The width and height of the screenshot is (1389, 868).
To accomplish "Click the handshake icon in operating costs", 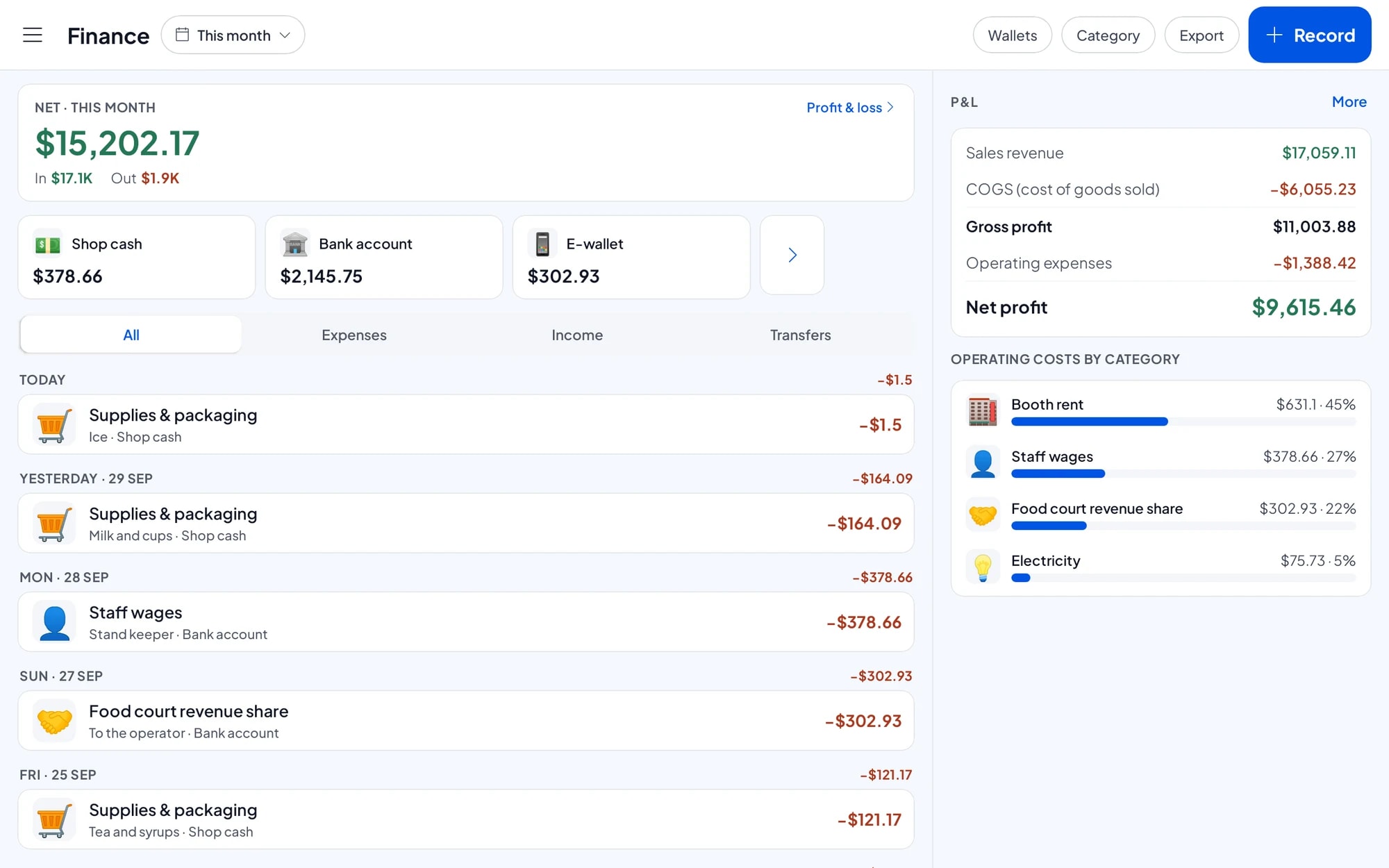I will click(983, 515).
